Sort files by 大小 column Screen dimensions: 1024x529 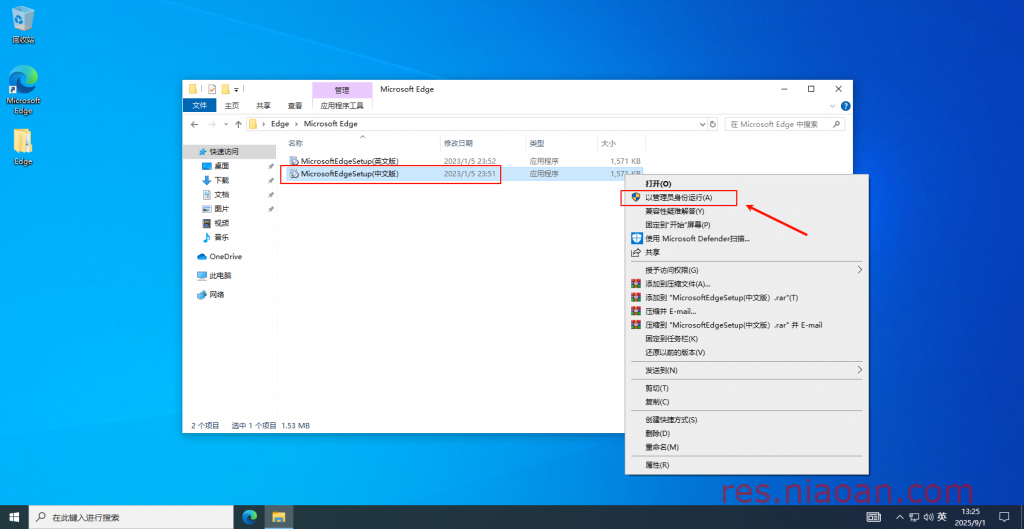(608, 143)
